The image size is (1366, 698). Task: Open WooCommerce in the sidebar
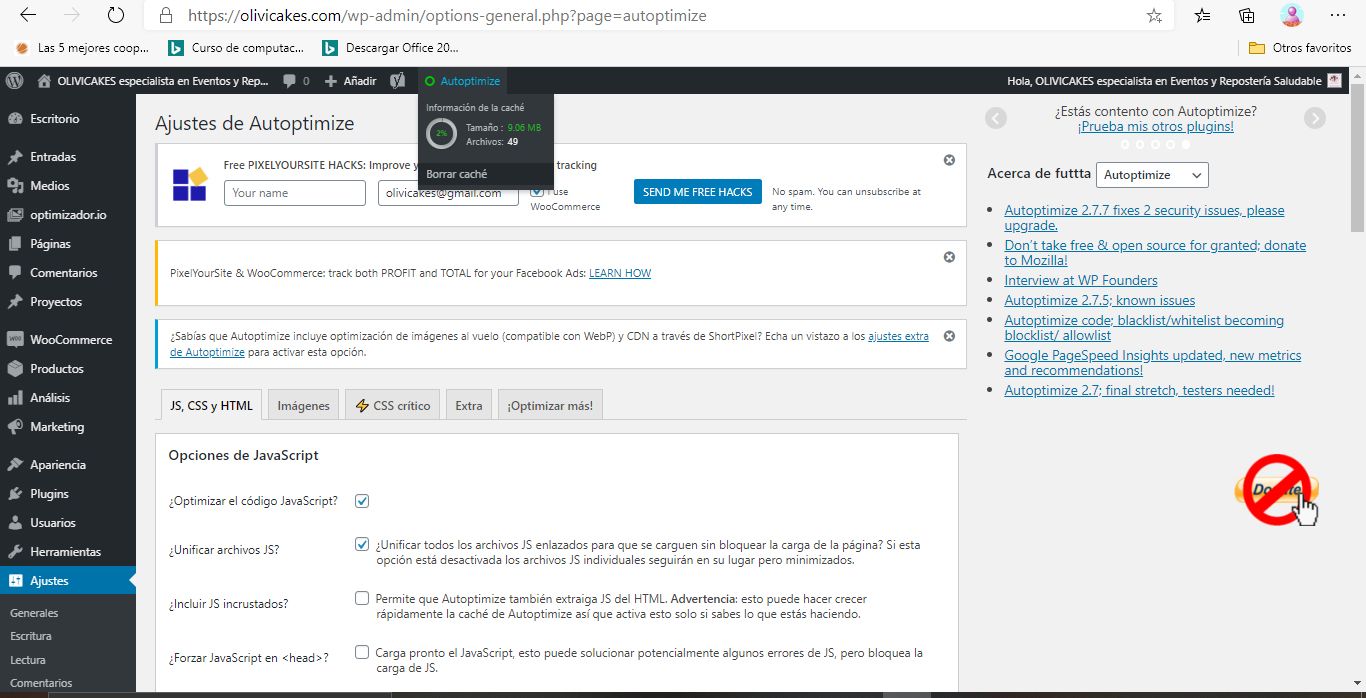68,340
